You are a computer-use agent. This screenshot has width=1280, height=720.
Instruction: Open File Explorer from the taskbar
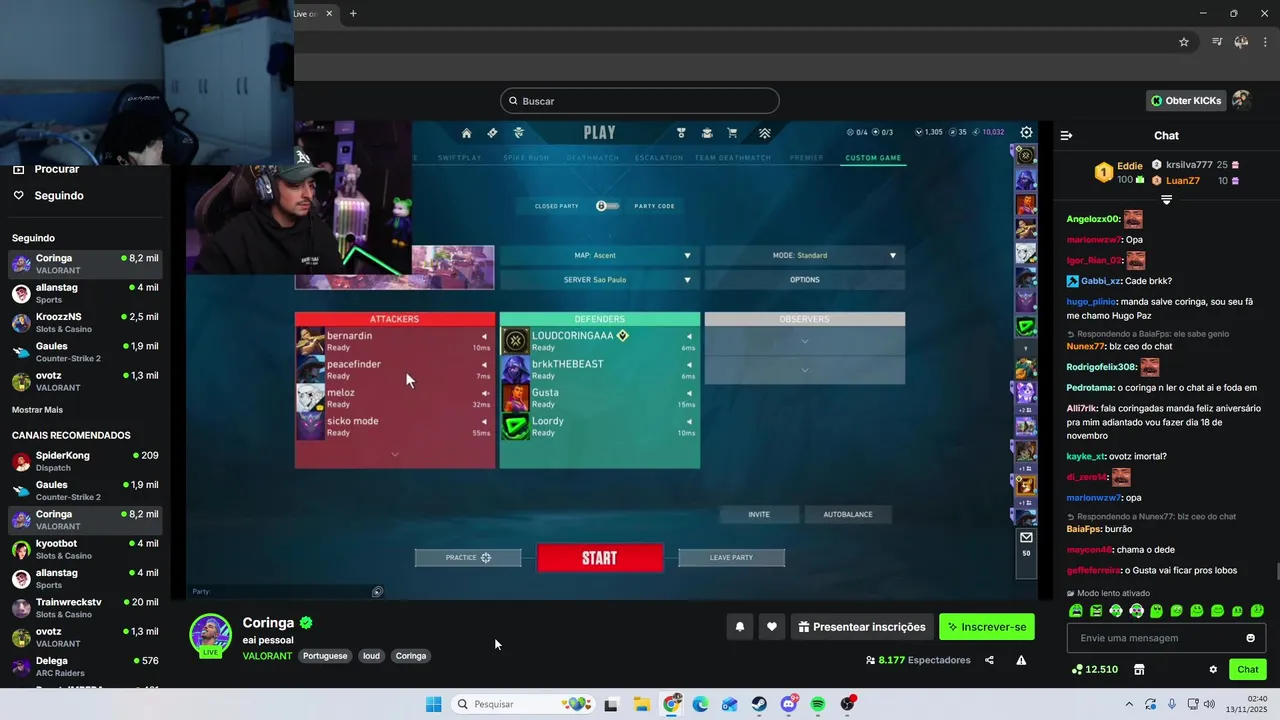[641, 704]
